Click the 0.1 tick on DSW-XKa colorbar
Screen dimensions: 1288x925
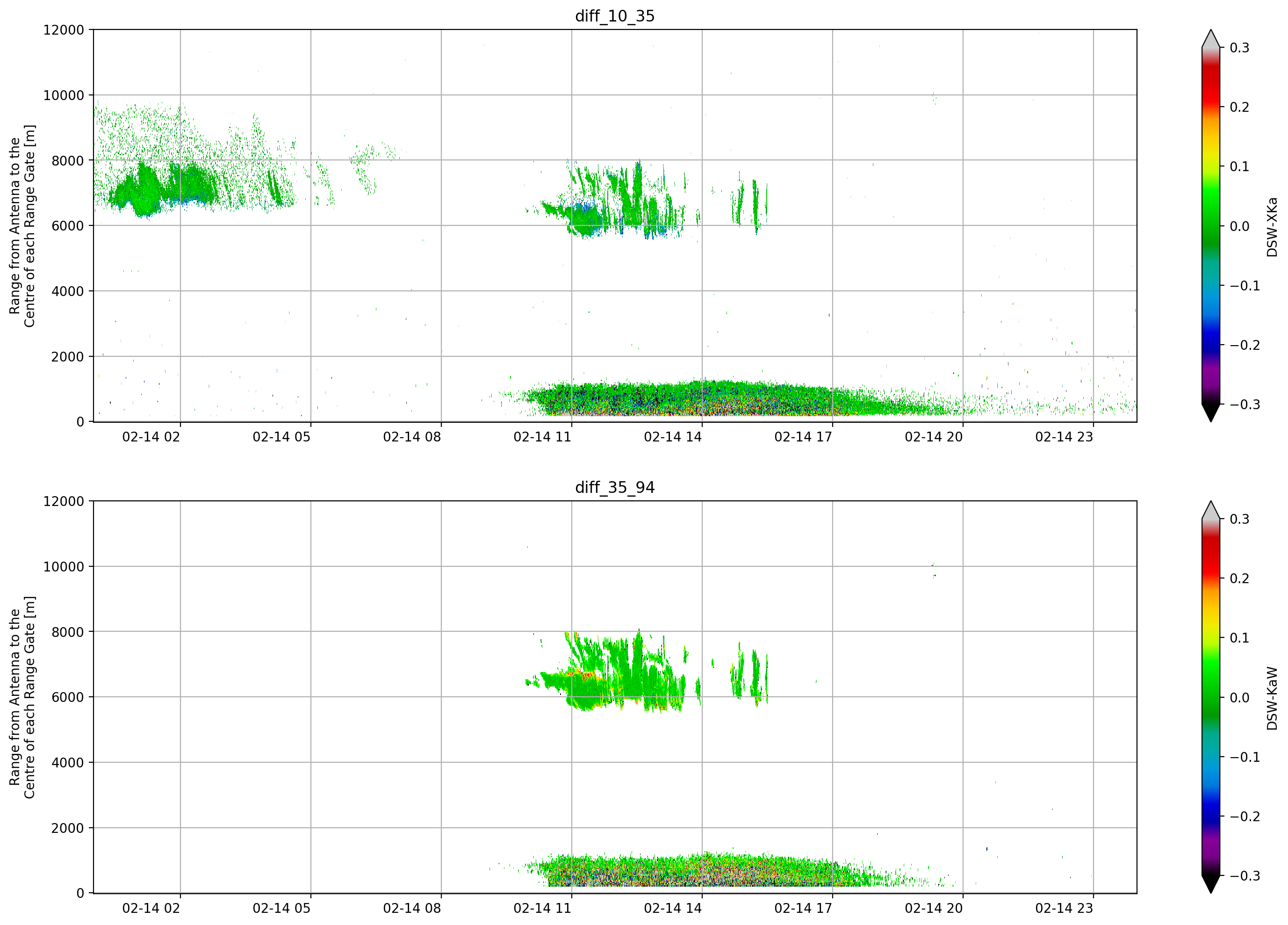(x=1239, y=167)
